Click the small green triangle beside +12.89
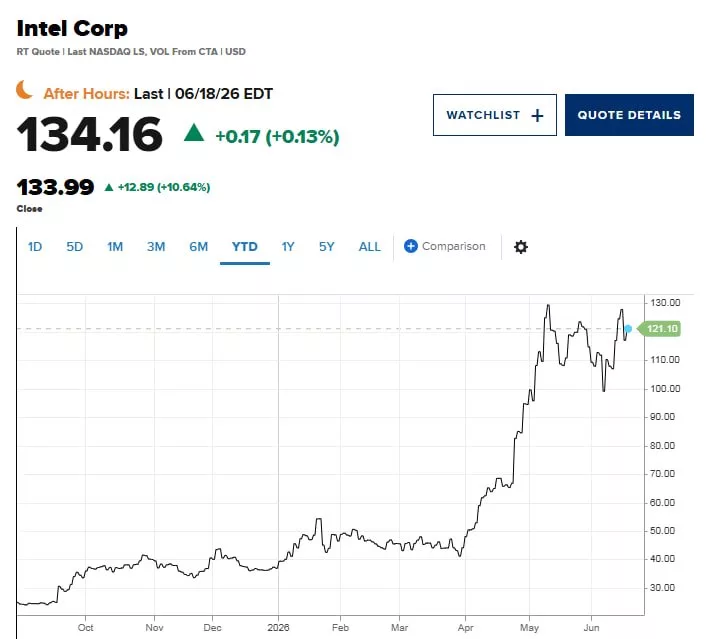This screenshot has height=639, width=714. (109, 187)
